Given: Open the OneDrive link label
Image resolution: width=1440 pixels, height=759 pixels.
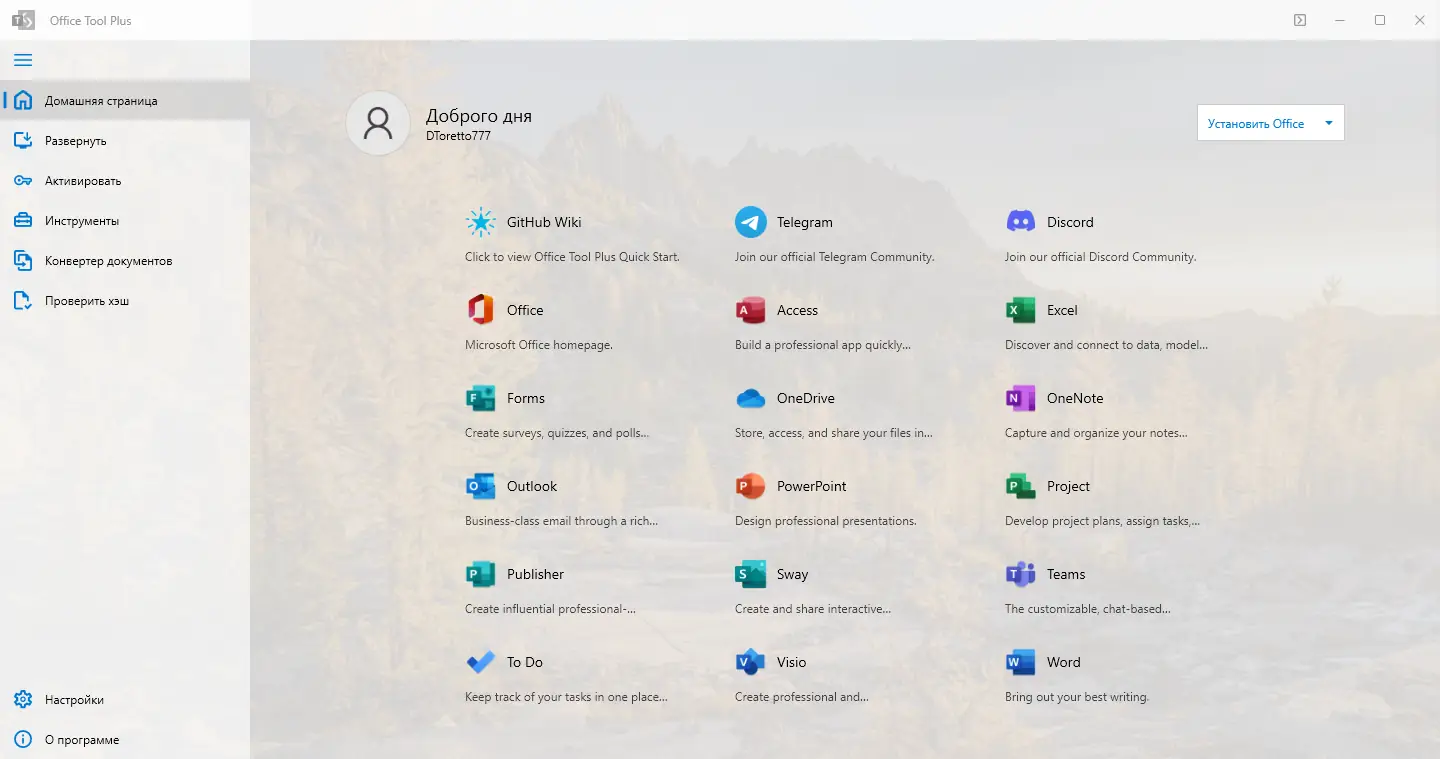Looking at the screenshot, I should 806,398.
